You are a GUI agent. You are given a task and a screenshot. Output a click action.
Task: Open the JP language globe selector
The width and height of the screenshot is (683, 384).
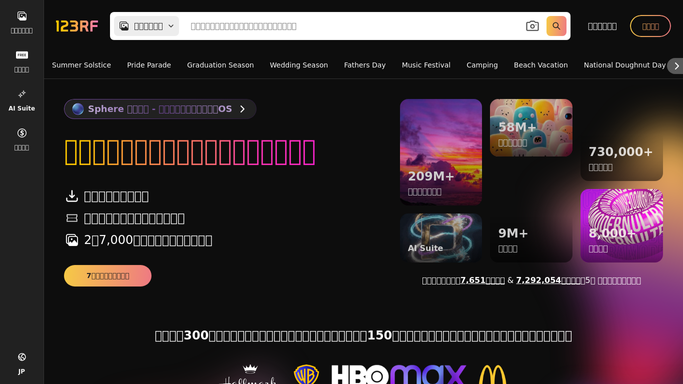pos(21,364)
